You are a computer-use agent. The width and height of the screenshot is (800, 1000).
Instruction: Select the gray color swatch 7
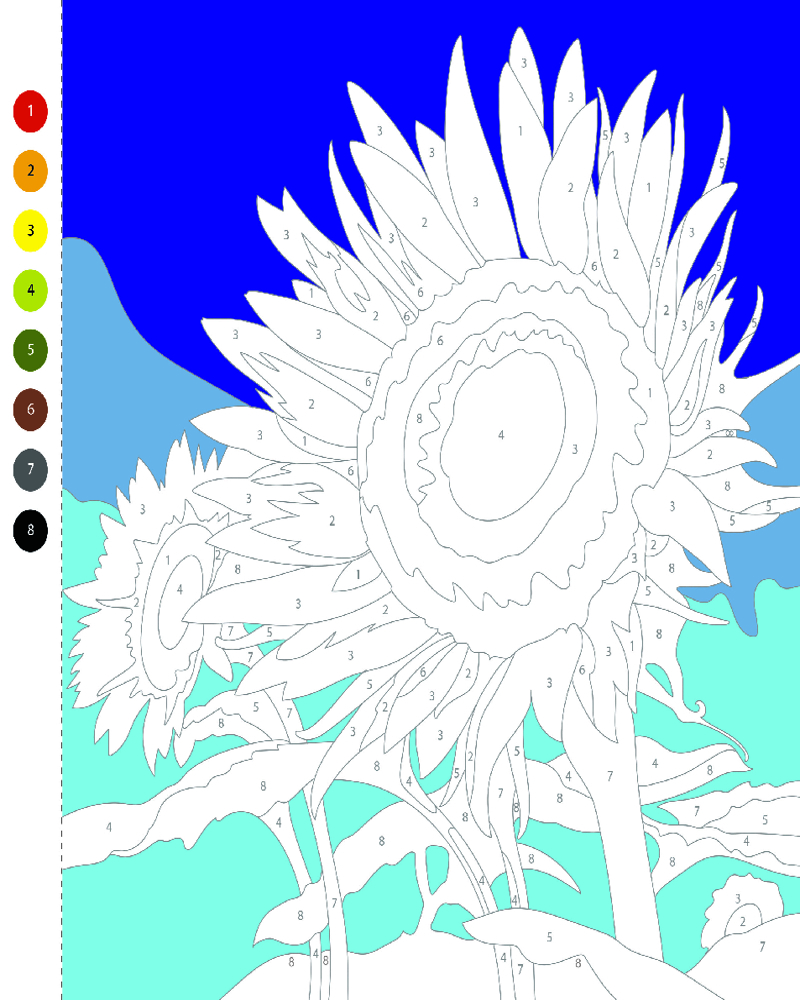(30, 470)
